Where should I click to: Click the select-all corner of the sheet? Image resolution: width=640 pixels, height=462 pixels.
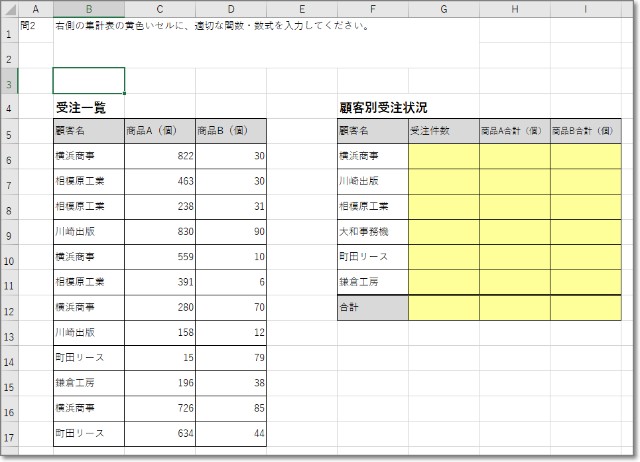(x=9, y=9)
